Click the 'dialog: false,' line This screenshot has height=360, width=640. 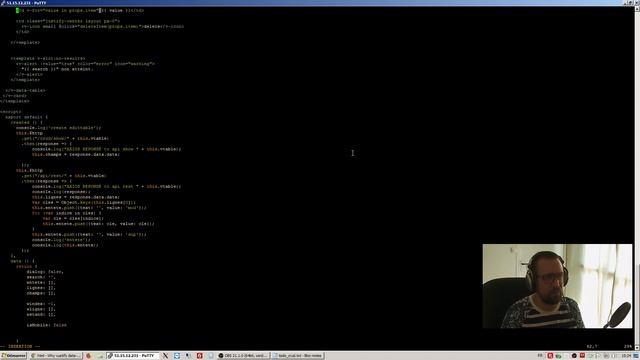coord(45,271)
